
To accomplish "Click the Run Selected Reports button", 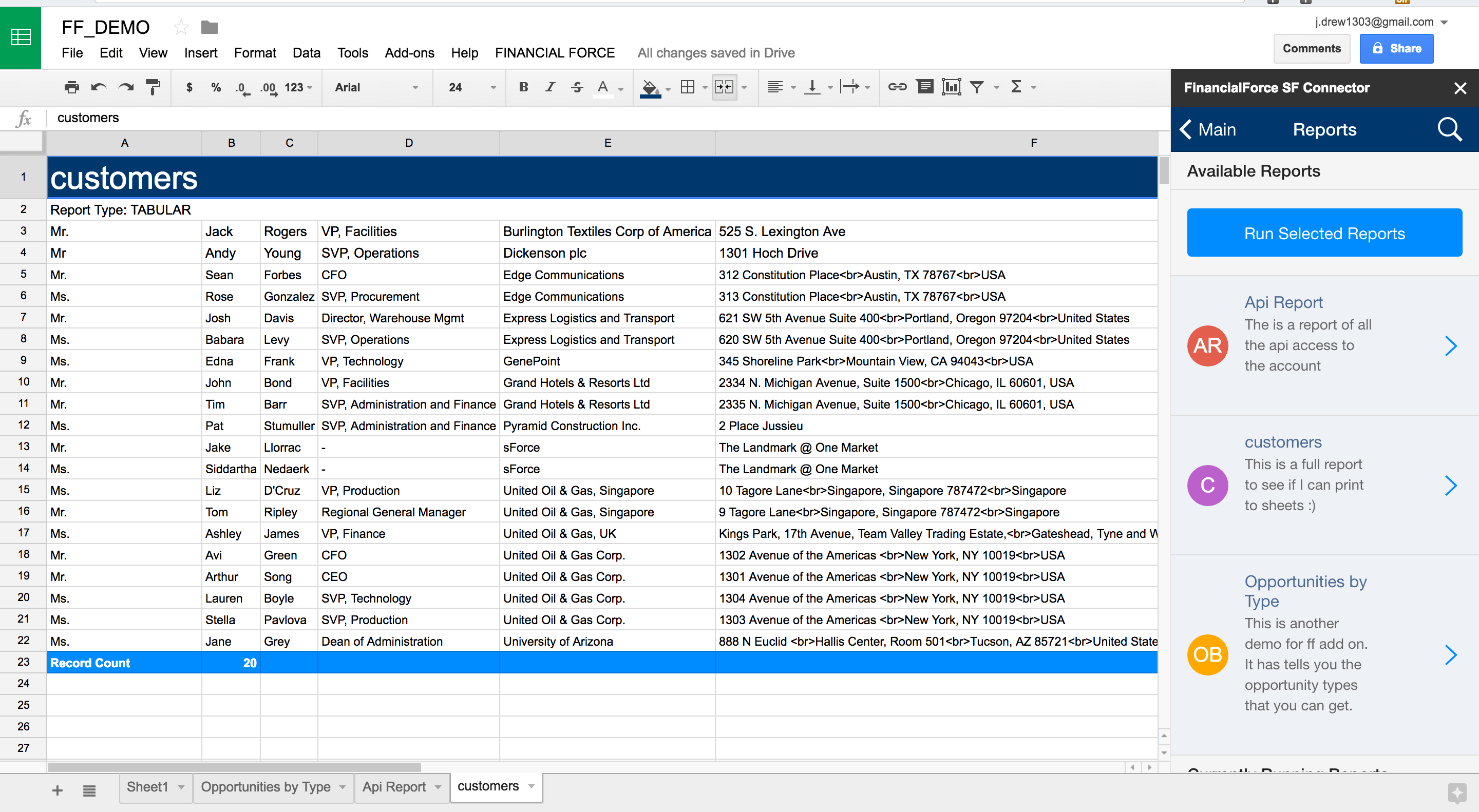I will 1324,233.
